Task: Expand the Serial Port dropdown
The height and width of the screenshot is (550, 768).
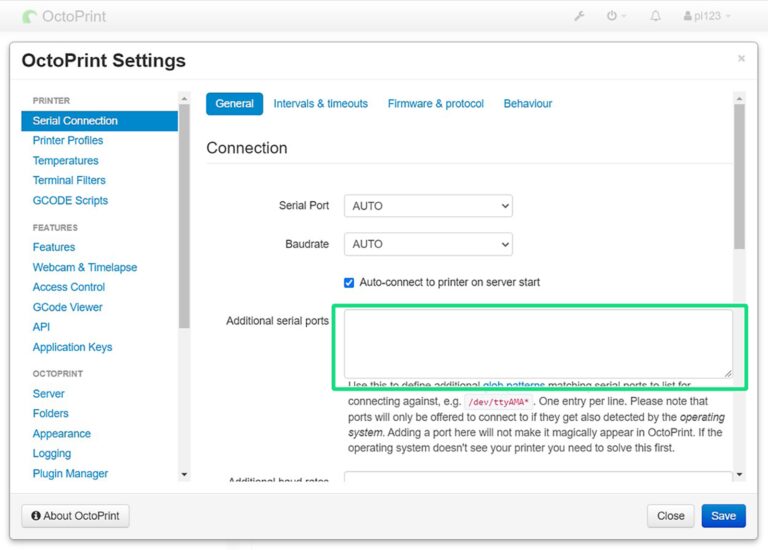Action: [428, 206]
